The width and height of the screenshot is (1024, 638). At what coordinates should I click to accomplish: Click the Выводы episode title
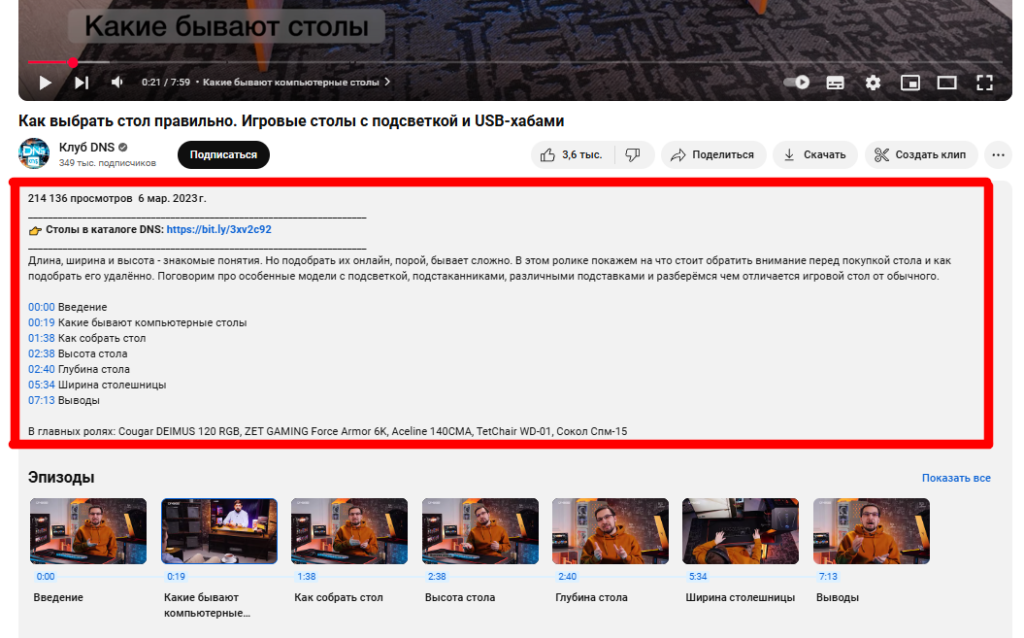[837, 598]
